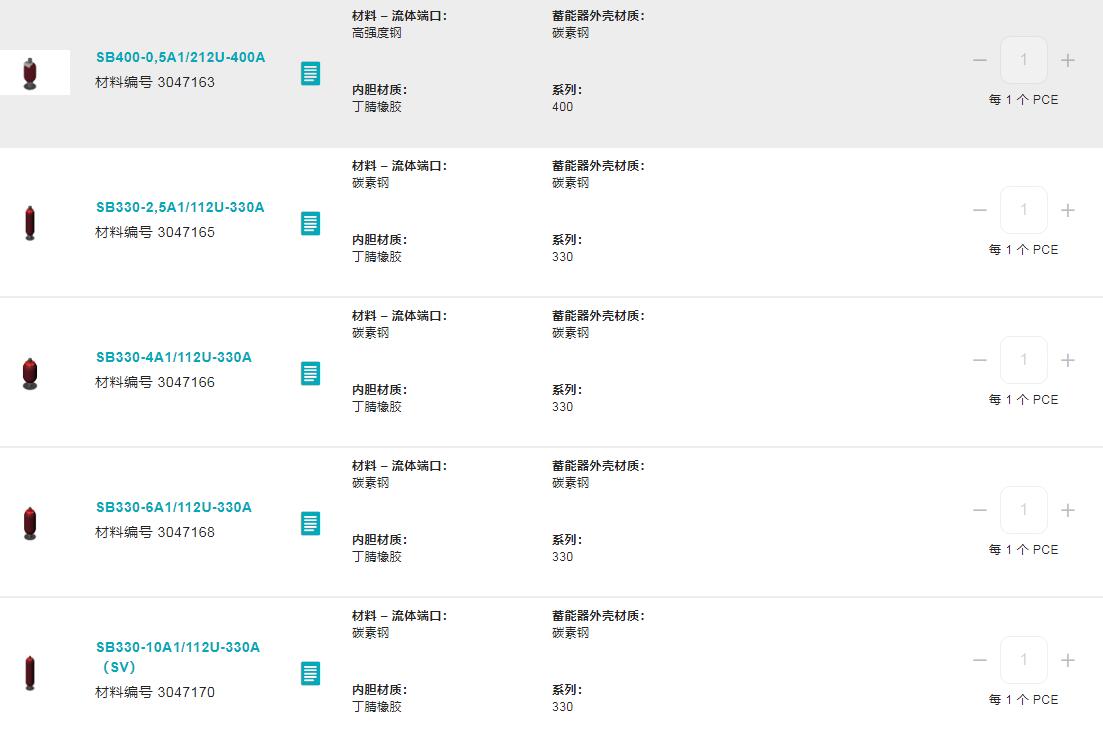Open datasheet icon for SB330-6A1/112U-330A

tap(311, 523)
